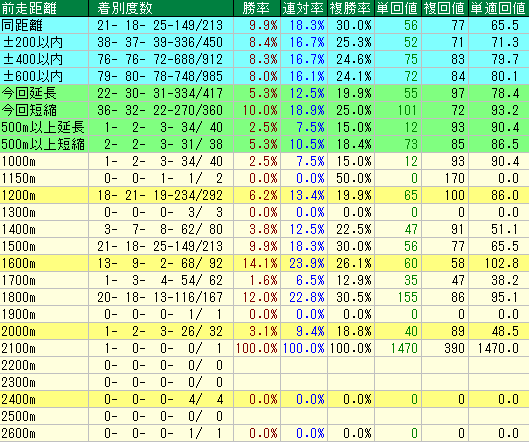This screenshot has width=529, height=442.
Task: Click the 複勝率 column header
Action: click(351, 8)
